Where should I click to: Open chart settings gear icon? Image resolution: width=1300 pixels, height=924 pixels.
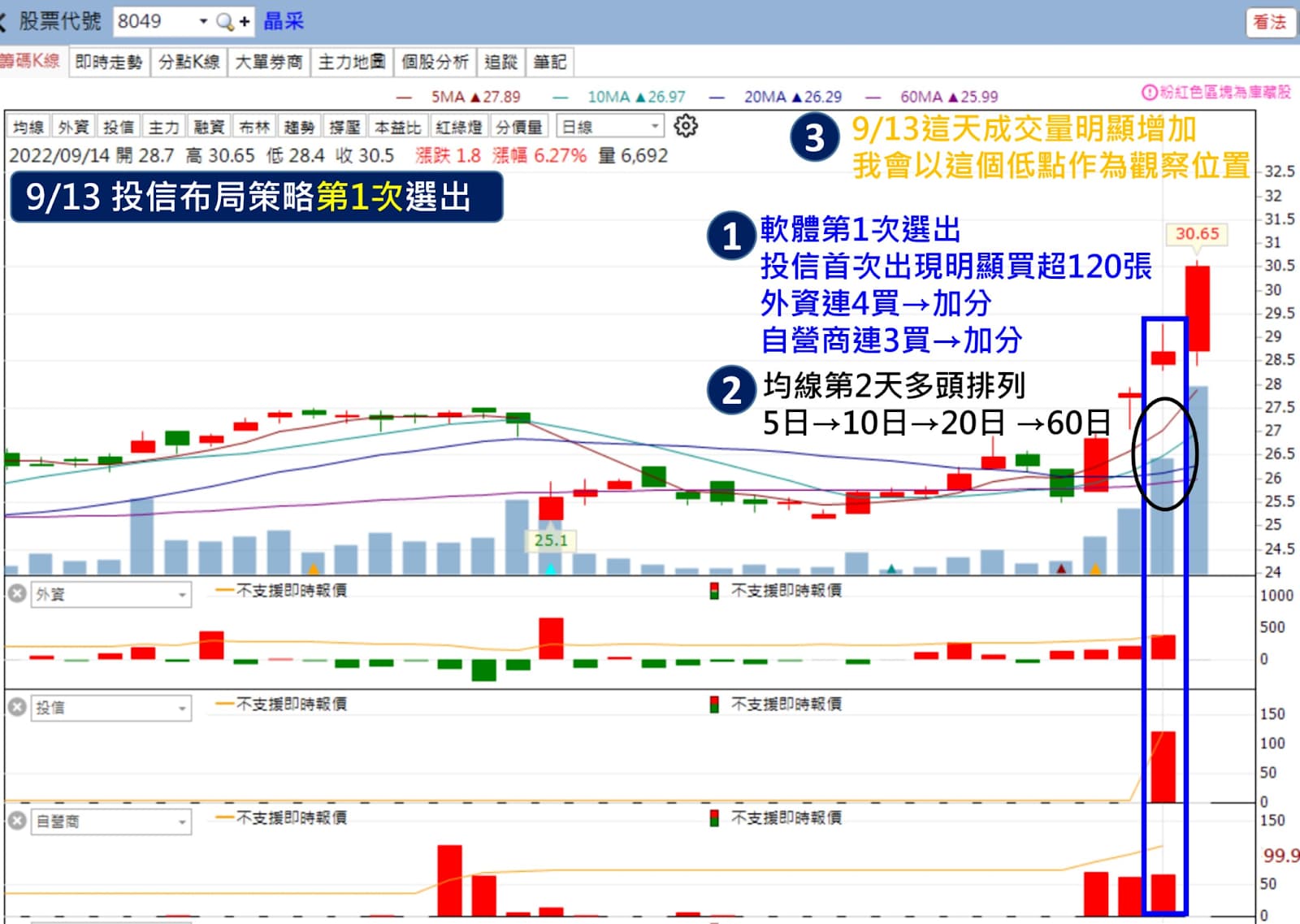pos(686,126)
